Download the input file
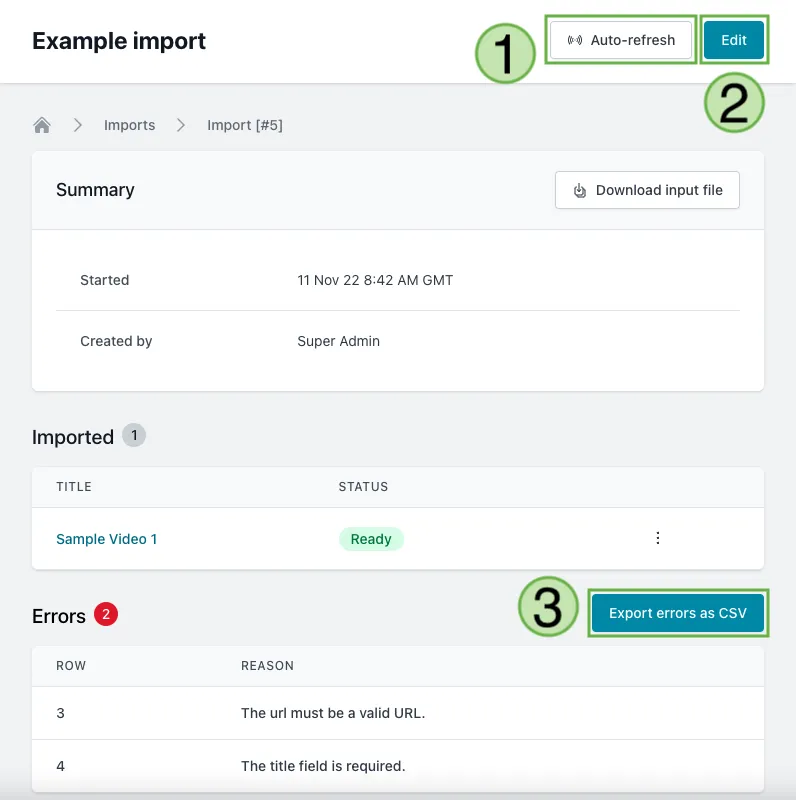 647,190
